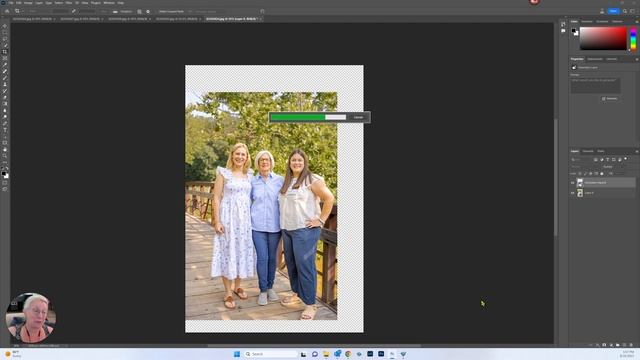Open the Image menu

coord(28,3)
